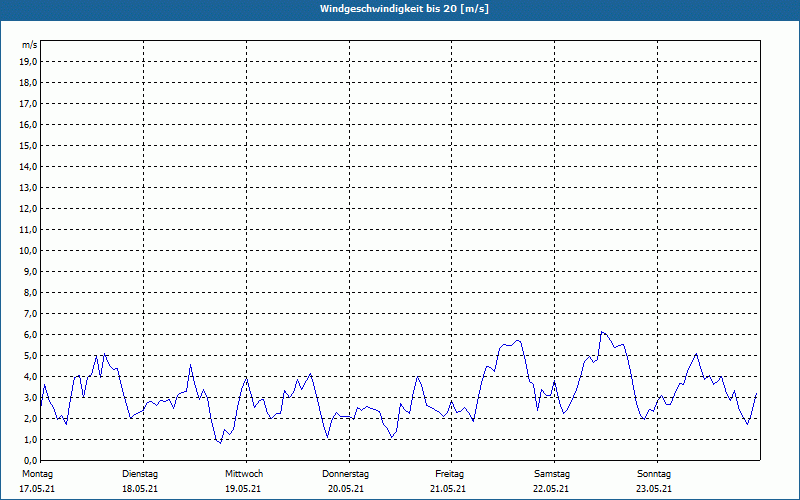Screen dimensions: 800x500
Task: Click the 17.05.21 date label
Action: pyautogui.click(x=37, y=489)
